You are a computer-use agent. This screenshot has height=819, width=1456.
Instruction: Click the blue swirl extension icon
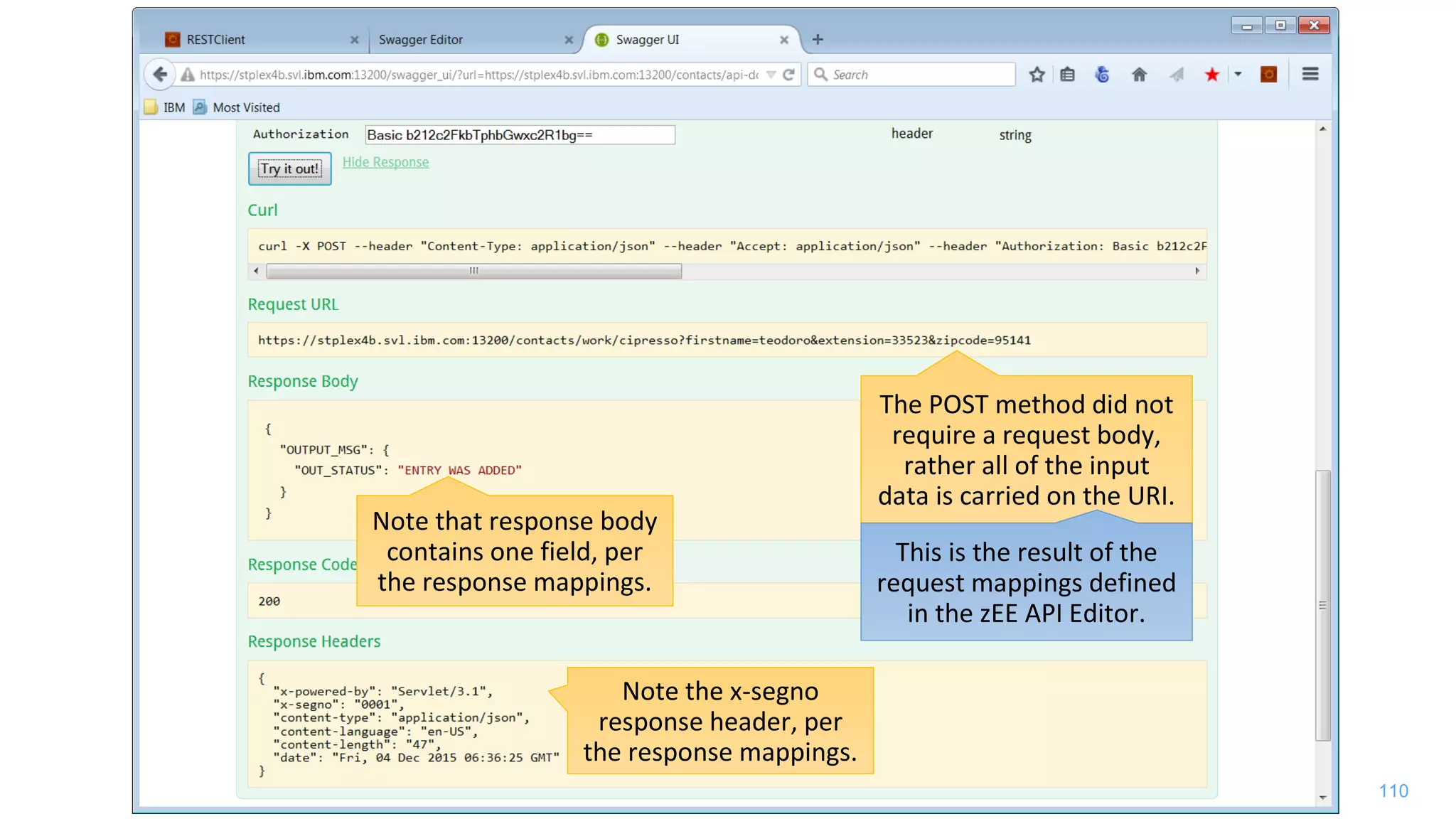(1102, 75)
